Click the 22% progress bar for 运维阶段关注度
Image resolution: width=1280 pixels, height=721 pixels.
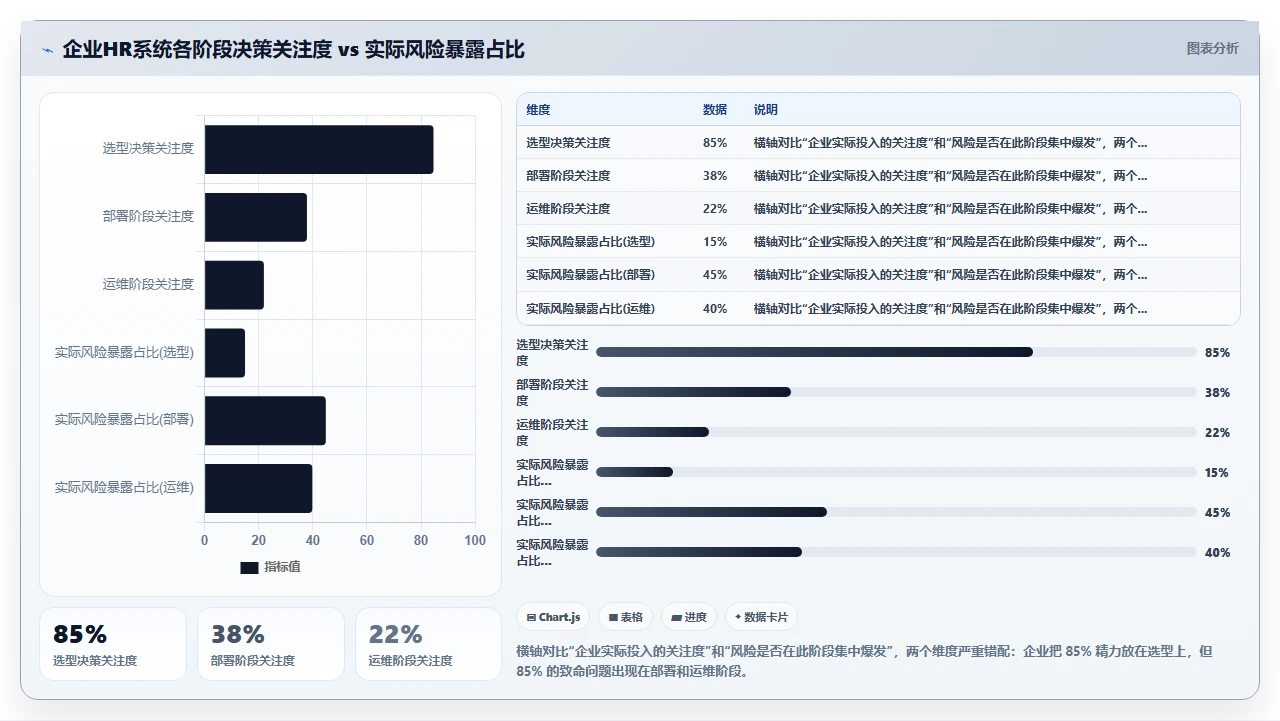pos(896,432)
